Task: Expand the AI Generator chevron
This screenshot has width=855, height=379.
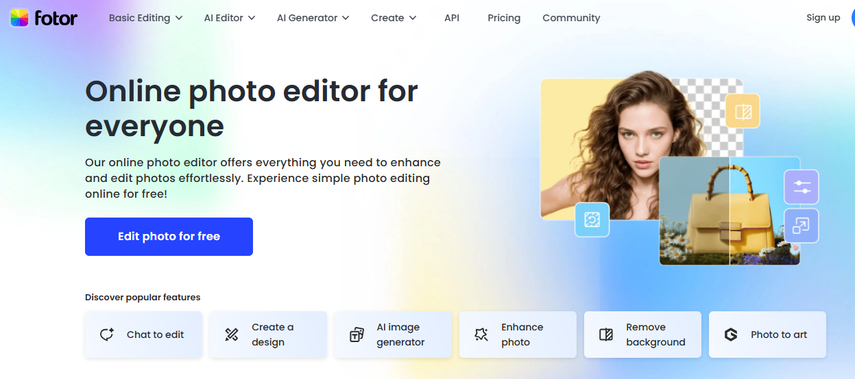Action: pos(346,18)
